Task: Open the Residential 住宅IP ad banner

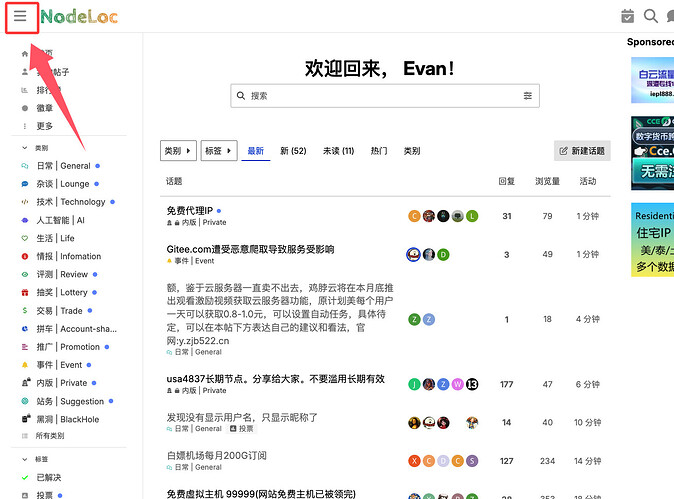Action: click(x=653, y=240)
